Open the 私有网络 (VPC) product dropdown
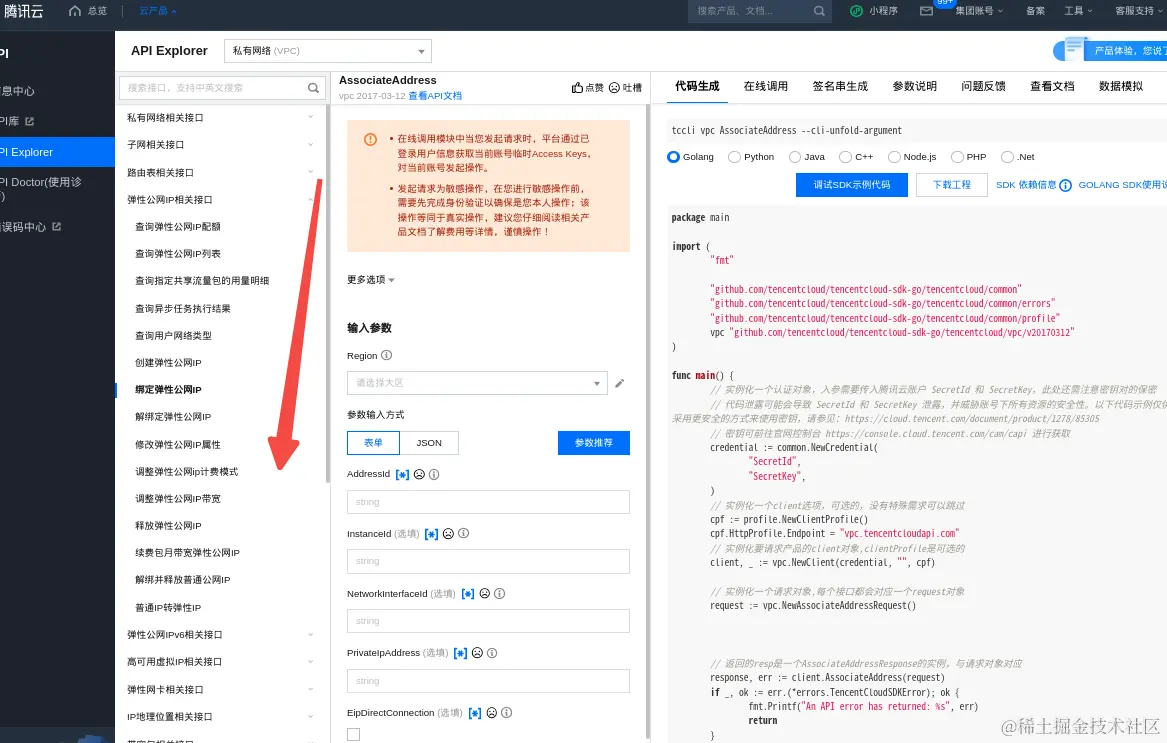Viewport: 1167px width, 743px height. coord(327,51)
